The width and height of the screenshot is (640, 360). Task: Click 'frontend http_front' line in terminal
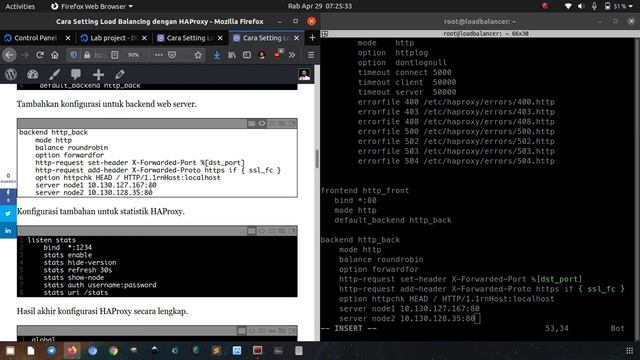[364, 191]
